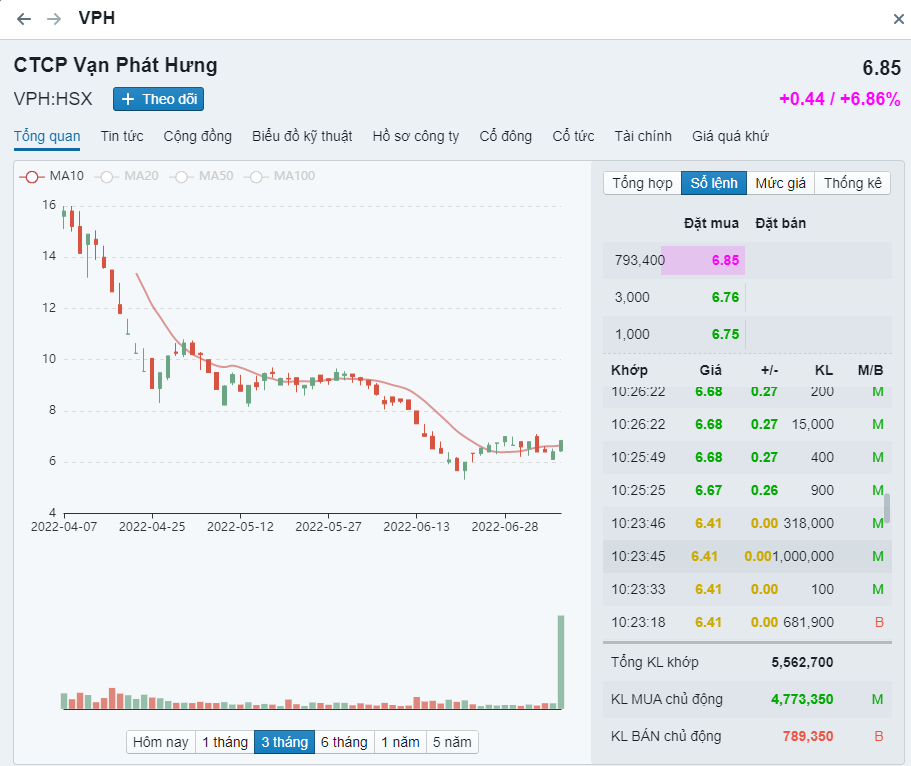
Task: Switch to Biểu đồ kỹ thuật tab
Action: pos(302,136)
